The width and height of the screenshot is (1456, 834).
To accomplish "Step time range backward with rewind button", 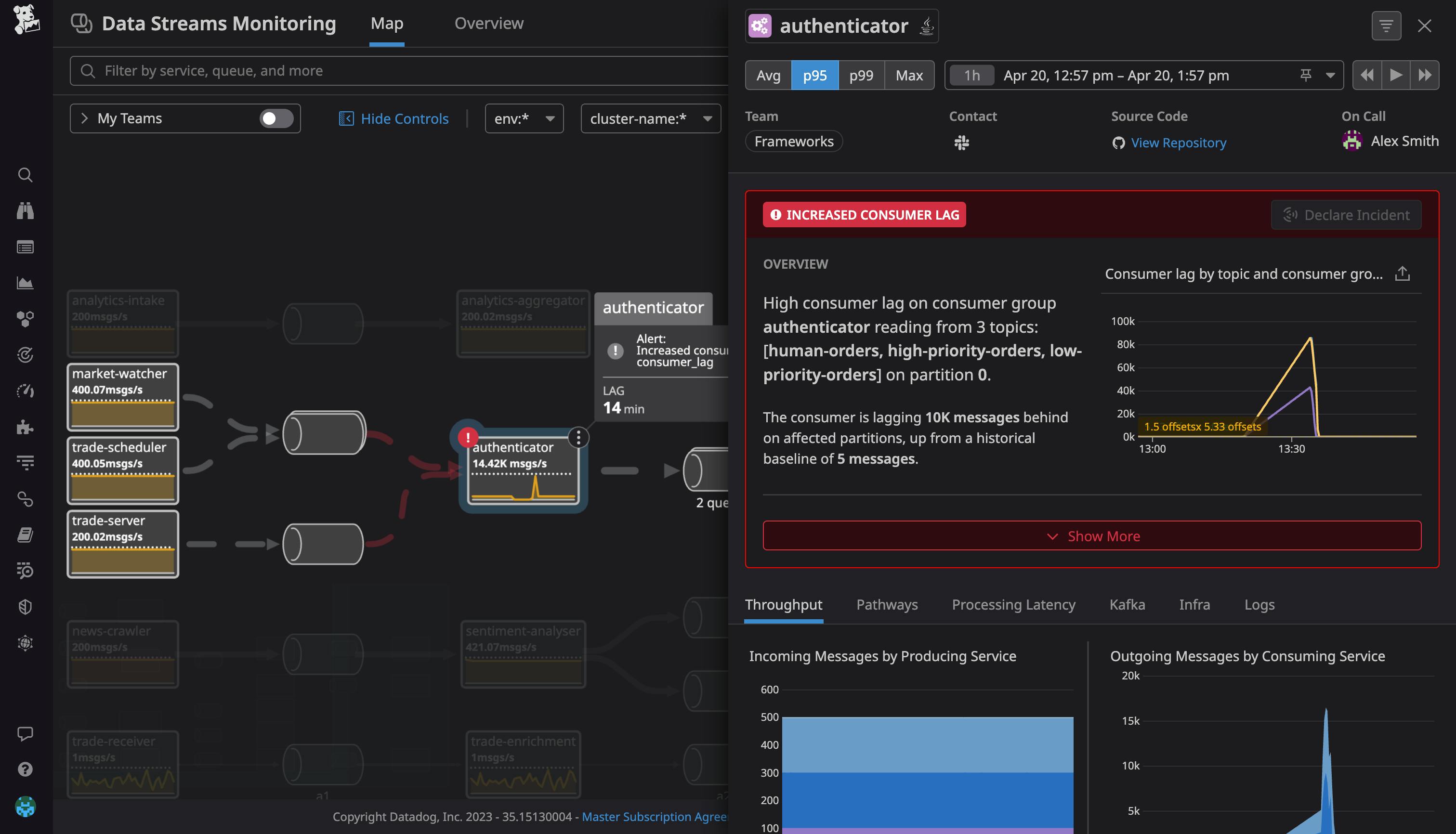I will [x=1366, y=75].
